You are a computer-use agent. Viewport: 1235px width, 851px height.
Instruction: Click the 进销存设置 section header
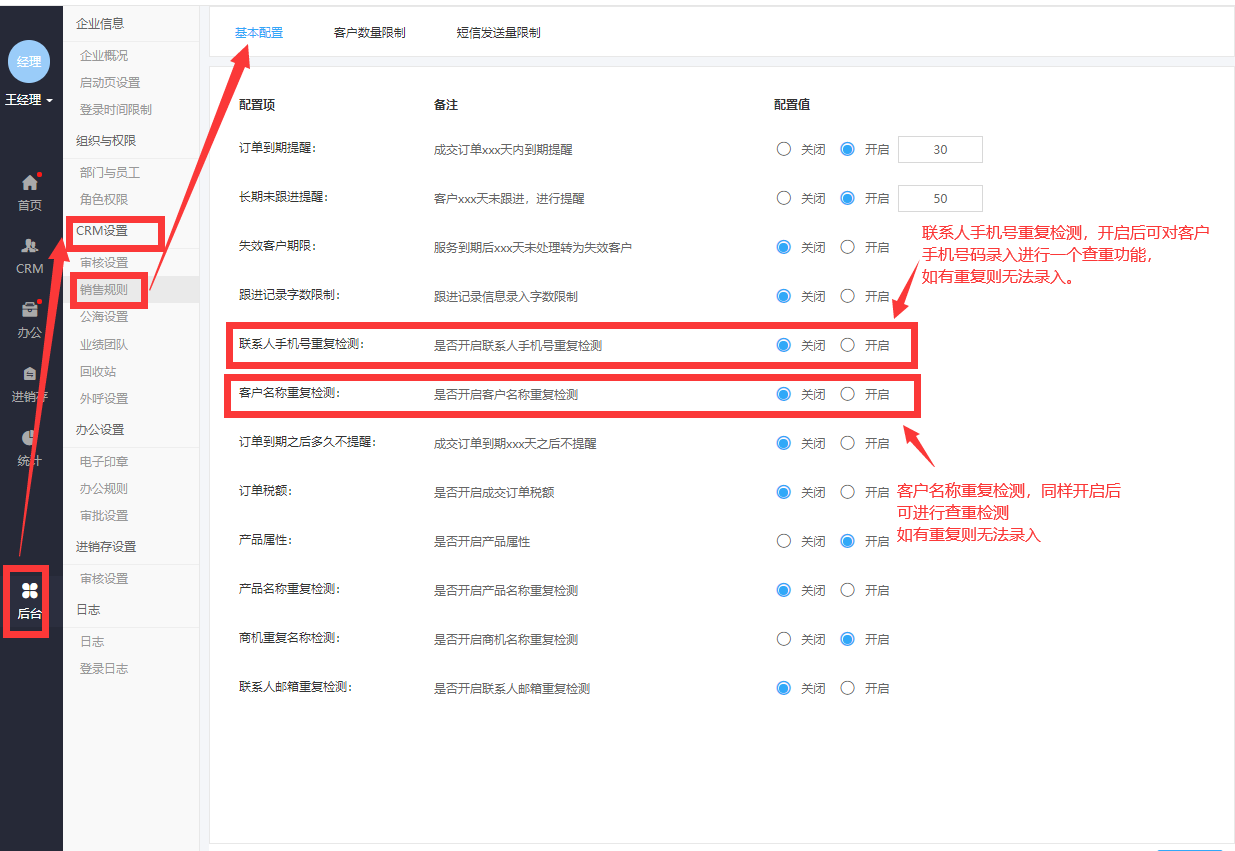(x=106, y=547)
